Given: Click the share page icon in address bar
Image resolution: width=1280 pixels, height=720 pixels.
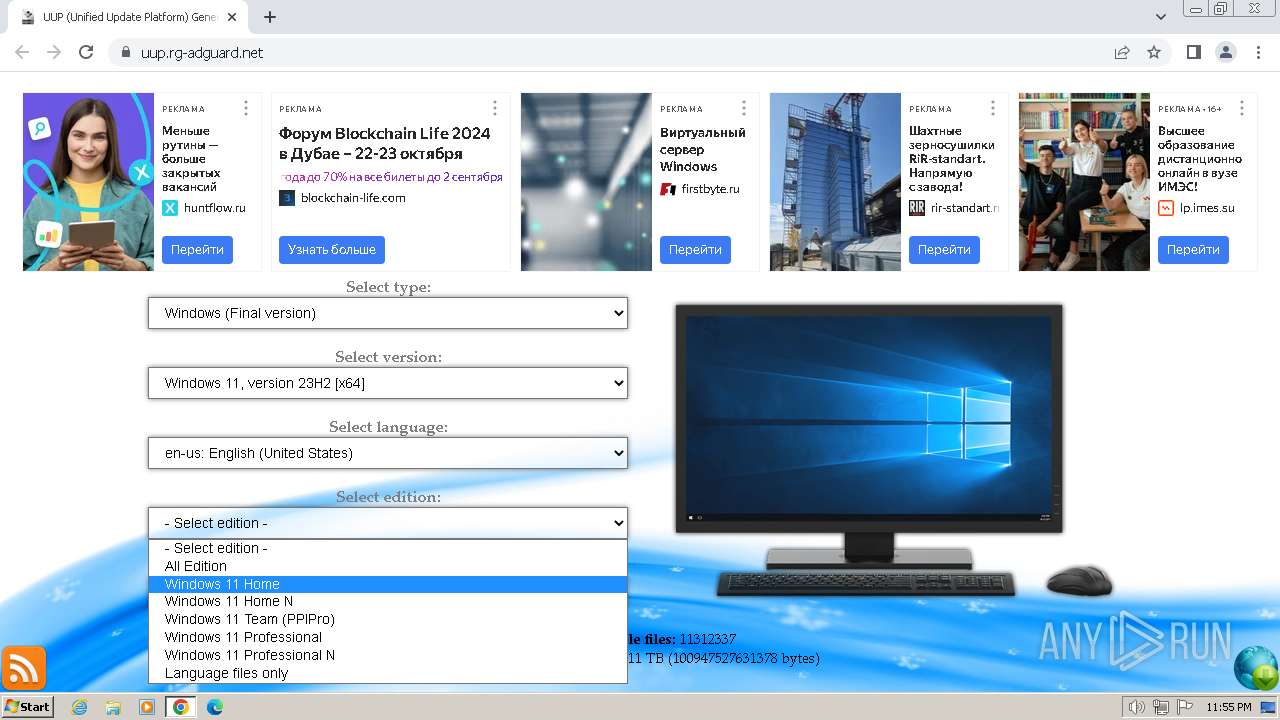Looking at the screenshot, I should [1122, 52].
